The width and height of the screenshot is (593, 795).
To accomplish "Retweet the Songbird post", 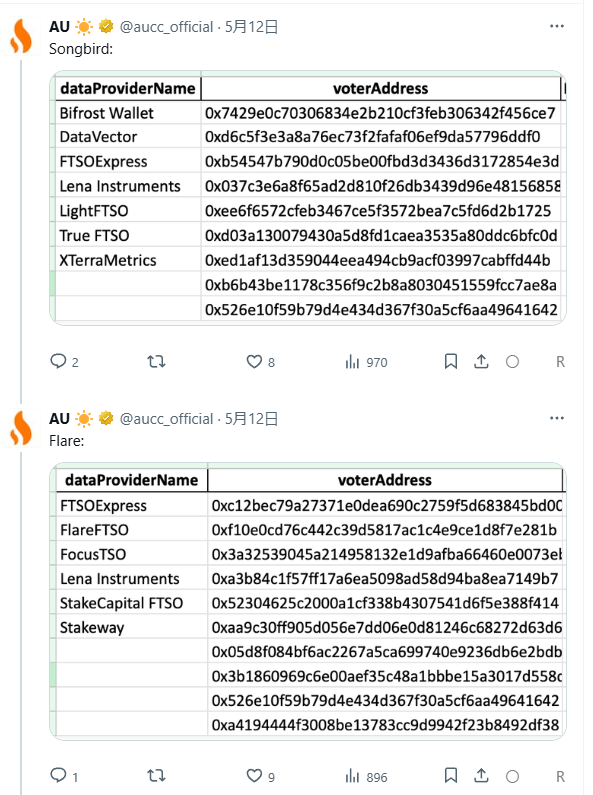I will 156,362.
